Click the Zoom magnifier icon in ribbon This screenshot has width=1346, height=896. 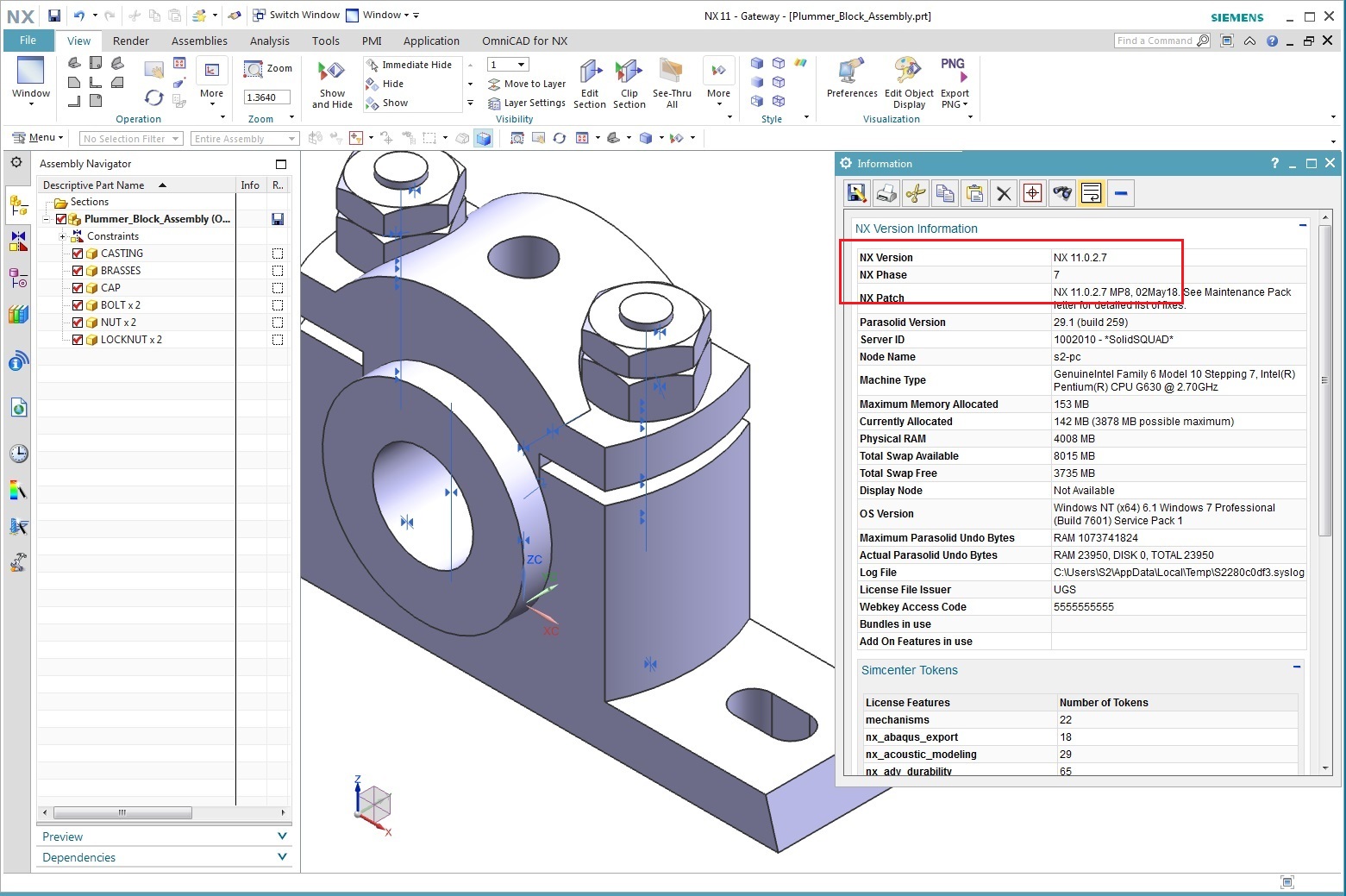click(x=253, y=68)
